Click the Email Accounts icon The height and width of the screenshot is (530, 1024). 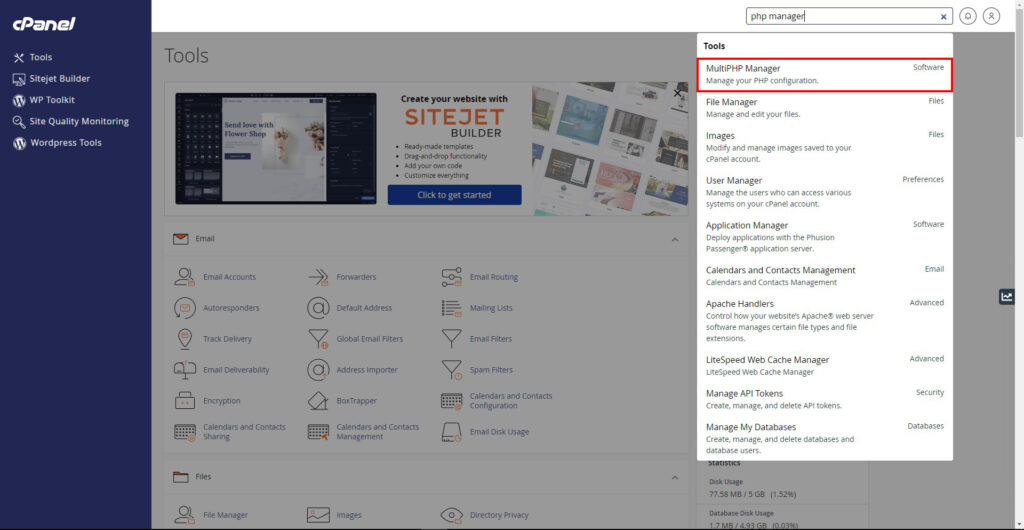[x=185, y=277]
